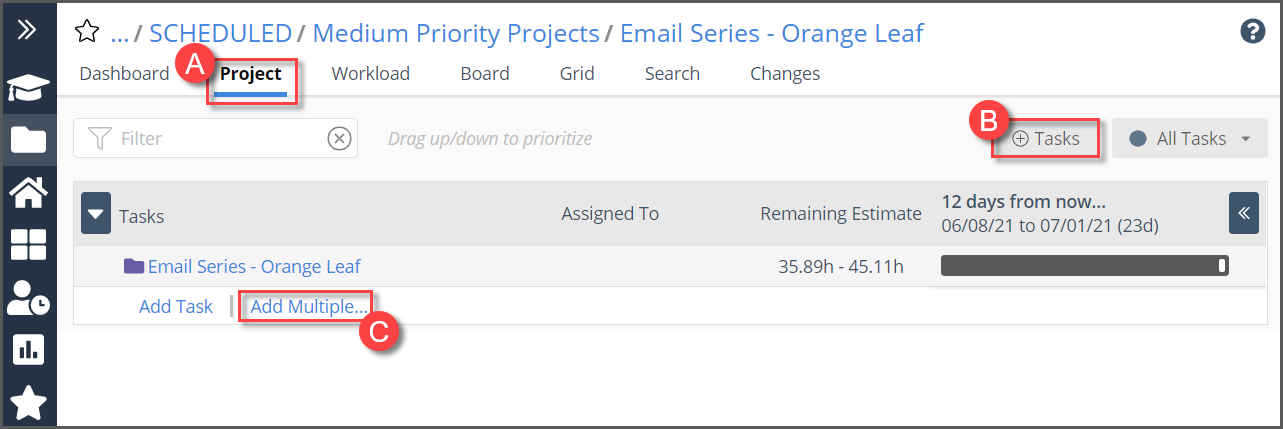The image size is (1283, 429).
Task: Open the graduation cap academy icon
Action: click(x=28, y=88)
